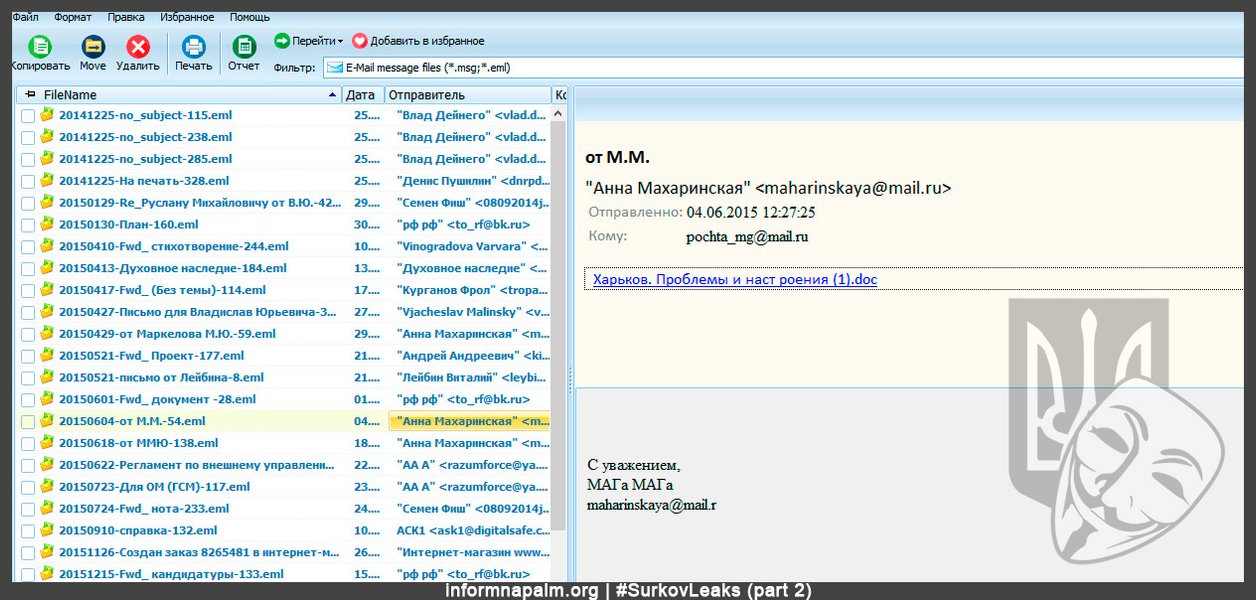The height and width of the screenshot is (600, 1256).
Task: Click the pin icon in FileName header
Action: click(x=30, y=94)
